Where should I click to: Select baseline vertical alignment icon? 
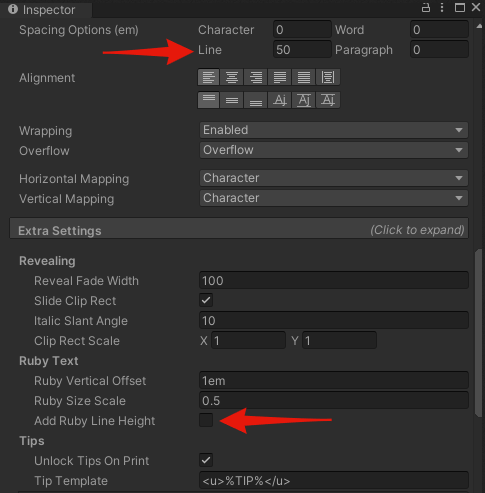(x=280, y=100)
